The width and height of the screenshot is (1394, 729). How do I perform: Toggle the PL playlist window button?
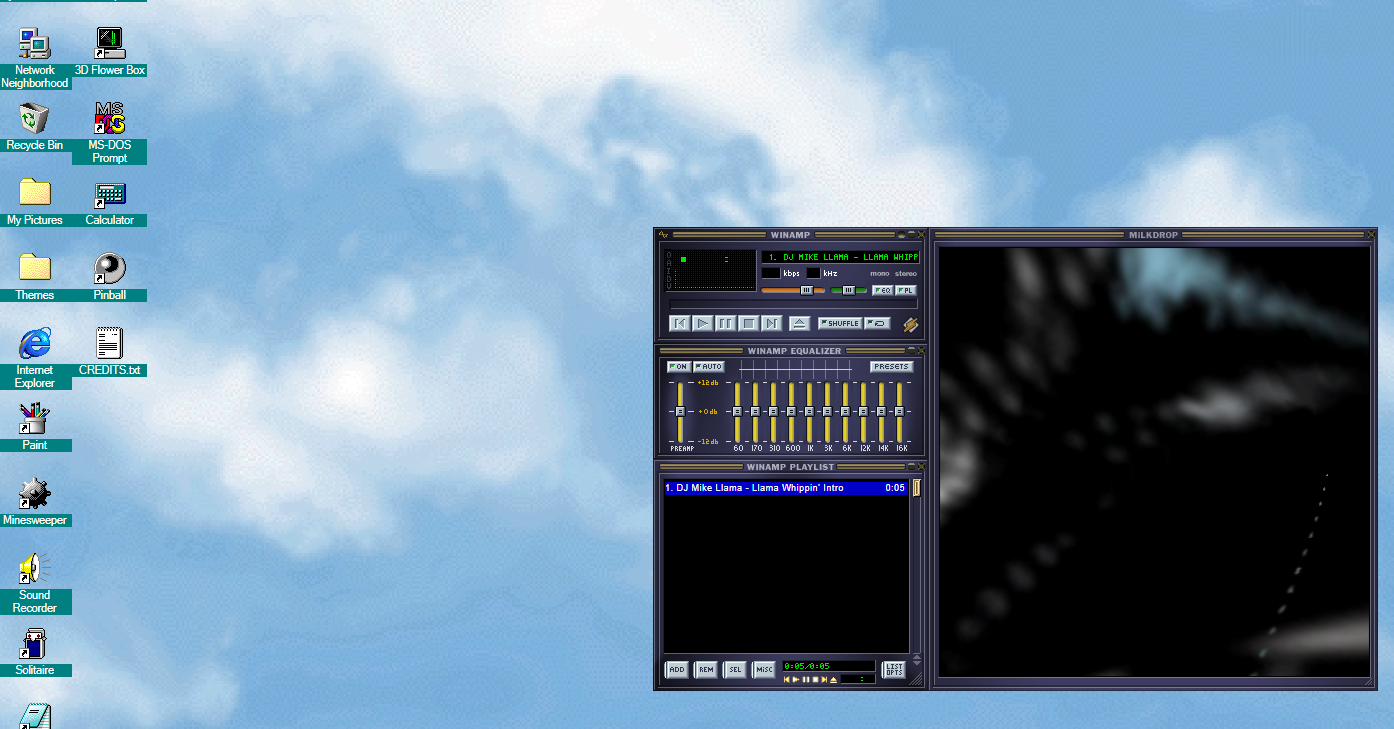[x=906, y=290]
